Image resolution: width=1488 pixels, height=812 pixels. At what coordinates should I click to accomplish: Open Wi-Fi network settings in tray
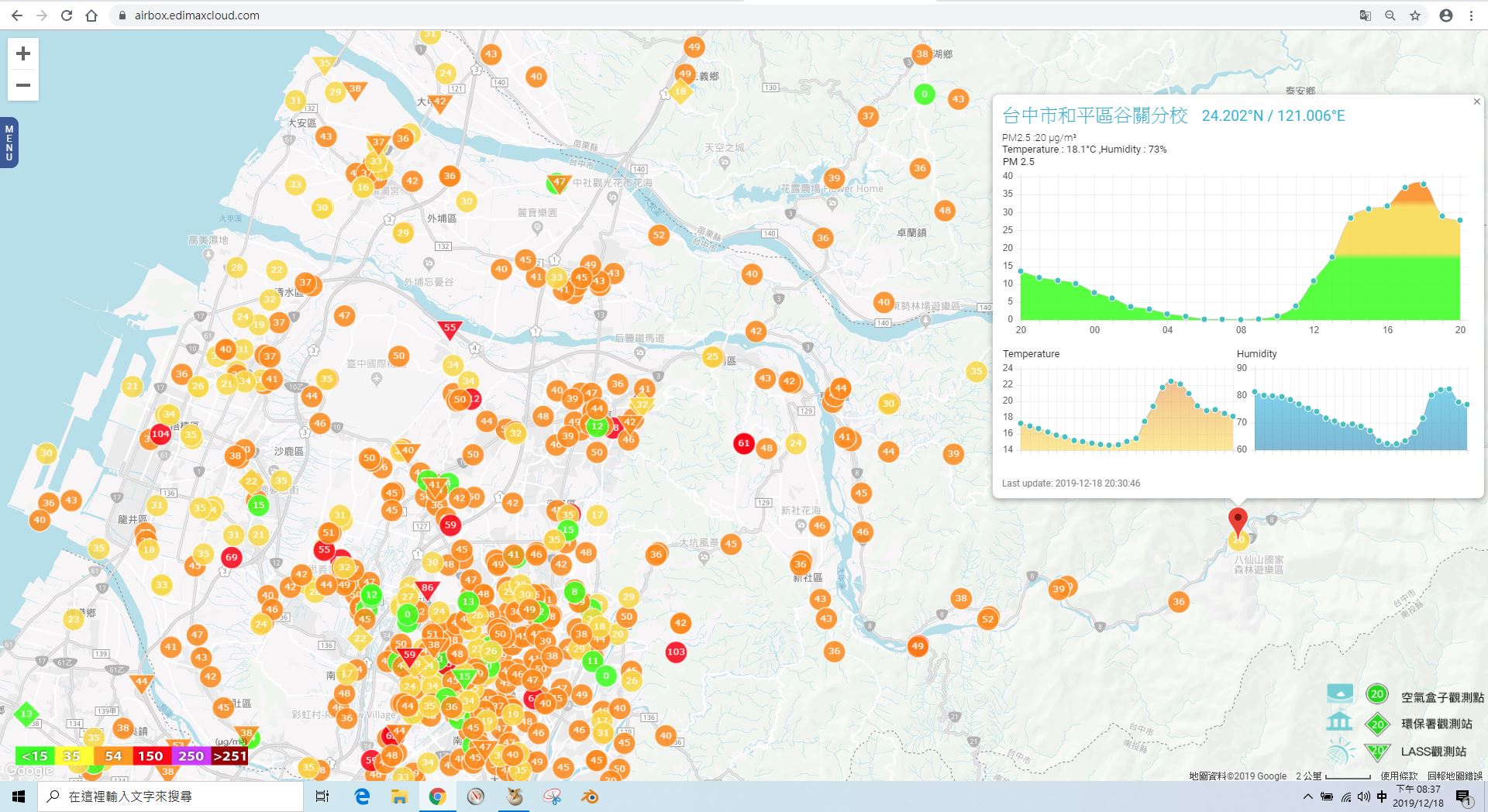click(x=1346, y=797)
